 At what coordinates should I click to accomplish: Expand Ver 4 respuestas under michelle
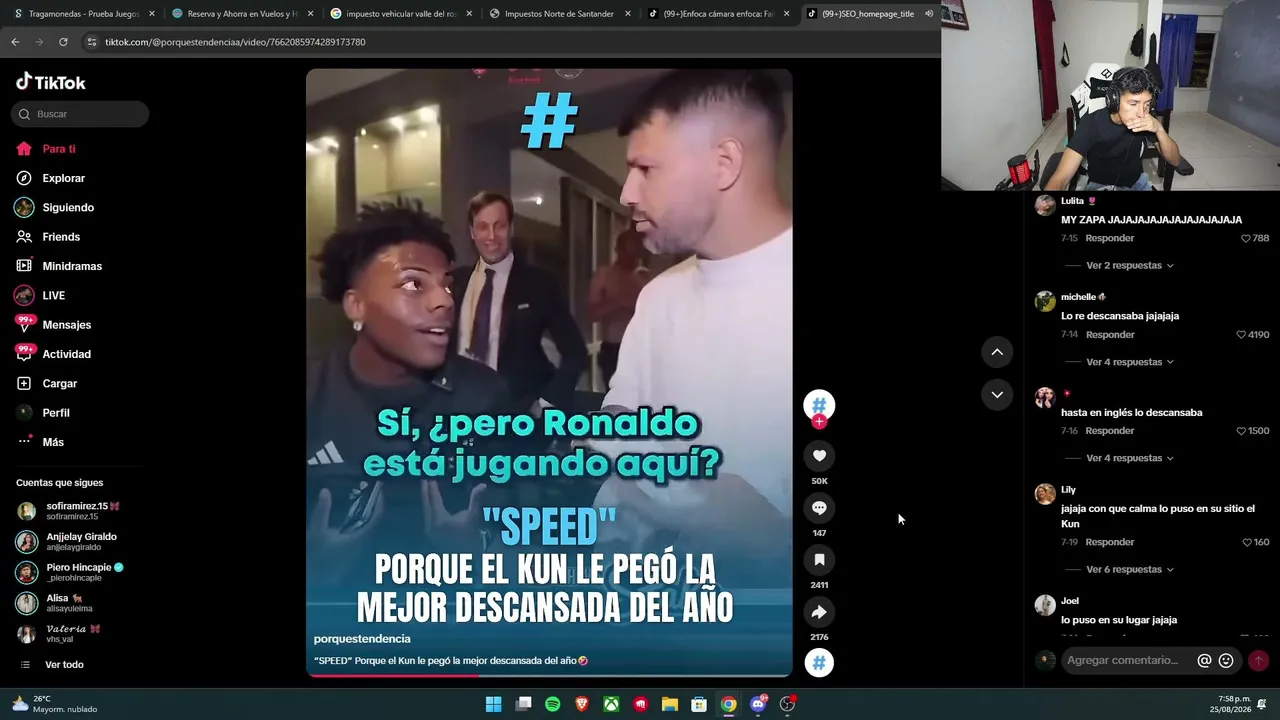[1129, 362]
